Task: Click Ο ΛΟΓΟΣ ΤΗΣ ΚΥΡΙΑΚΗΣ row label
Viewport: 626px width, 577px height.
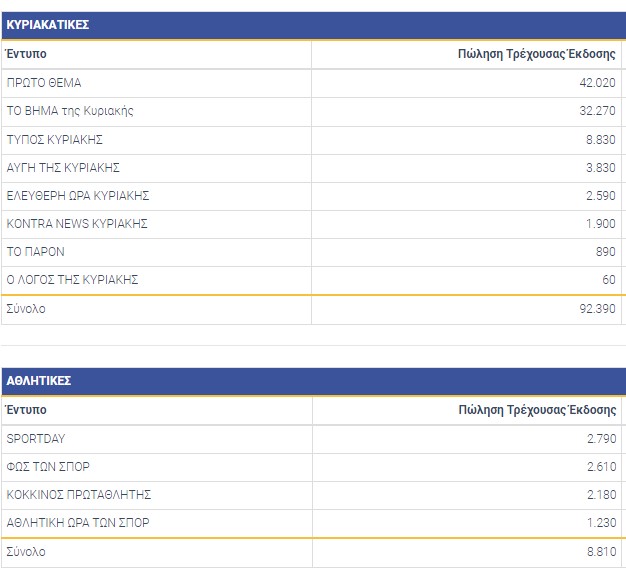Action: click(x=72, y=279)
